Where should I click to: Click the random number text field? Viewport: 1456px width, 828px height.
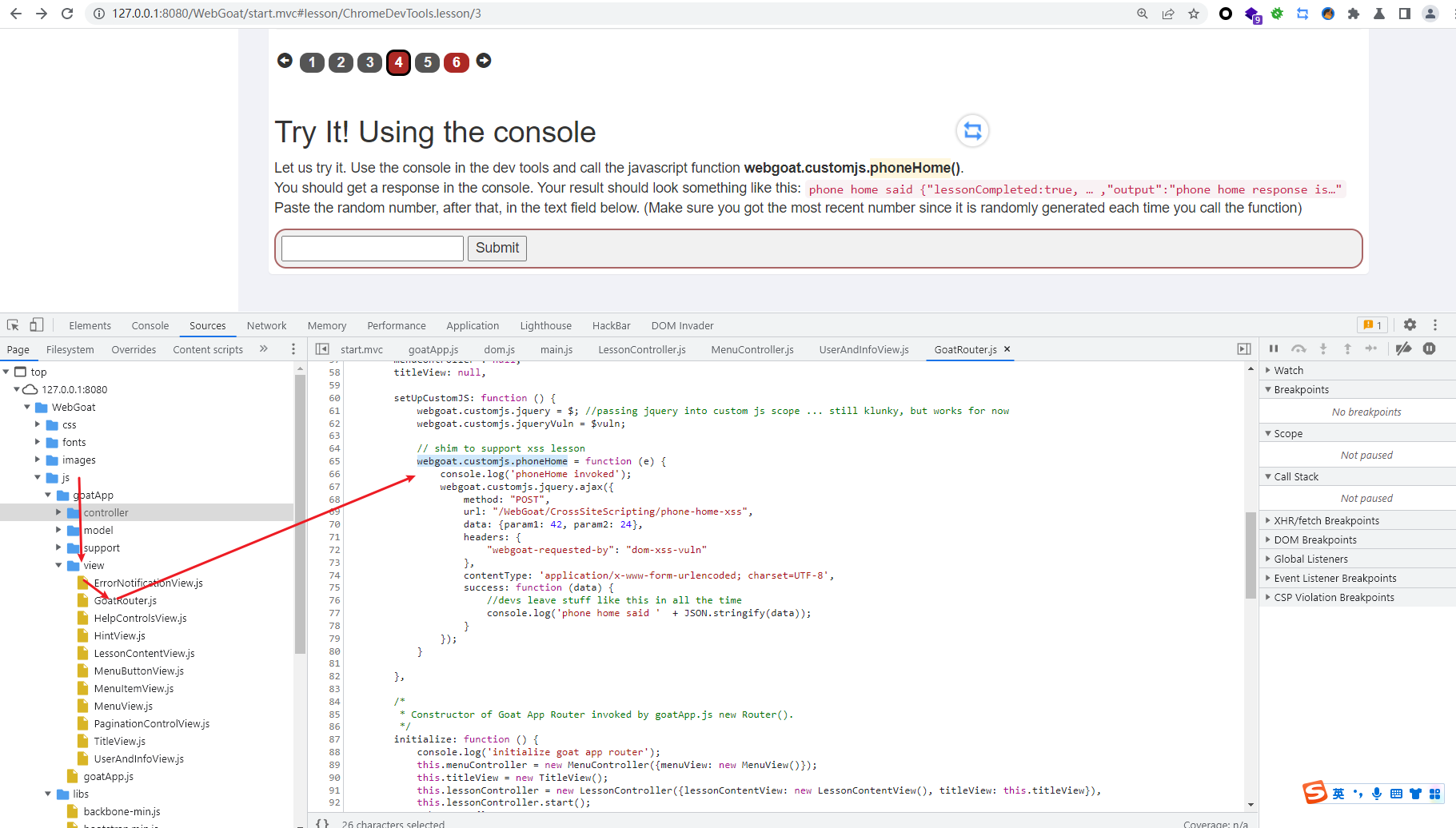tap(373, 248)
